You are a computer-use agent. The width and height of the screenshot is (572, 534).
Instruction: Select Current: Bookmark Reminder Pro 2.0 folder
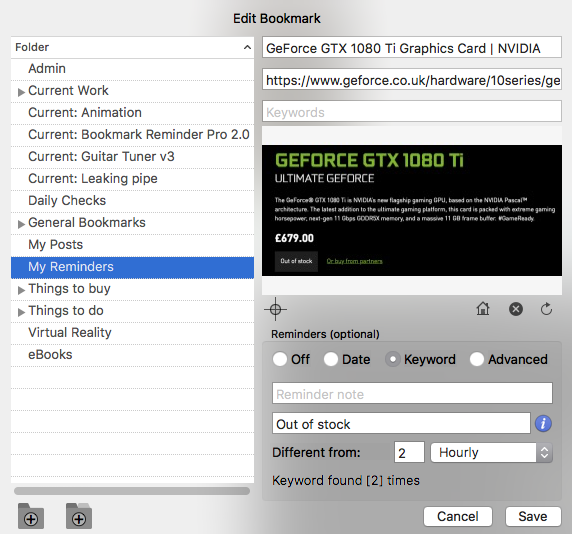[132, 135]
